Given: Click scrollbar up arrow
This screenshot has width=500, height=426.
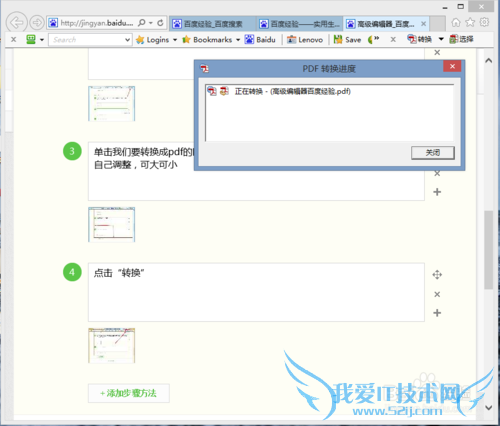Looking at the screenshot, I should click(x=488, y=61).
